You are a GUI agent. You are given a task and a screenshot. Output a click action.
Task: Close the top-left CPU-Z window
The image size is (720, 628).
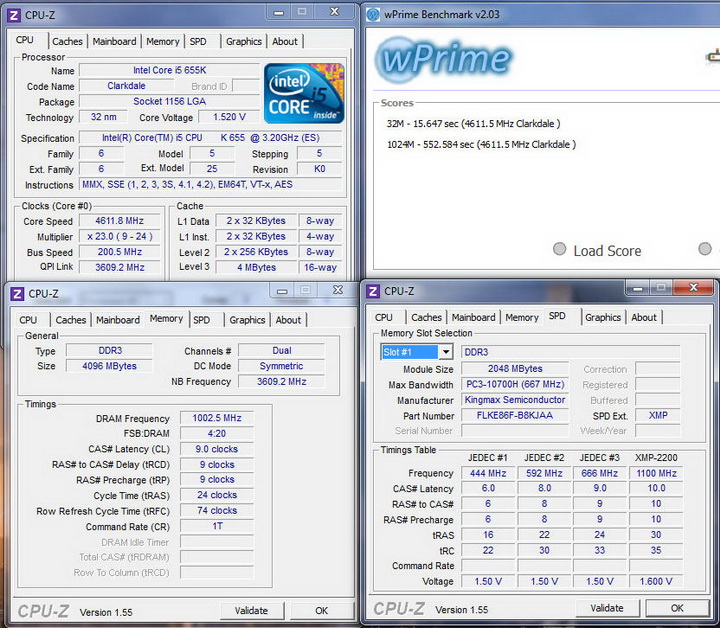(334, 11)
